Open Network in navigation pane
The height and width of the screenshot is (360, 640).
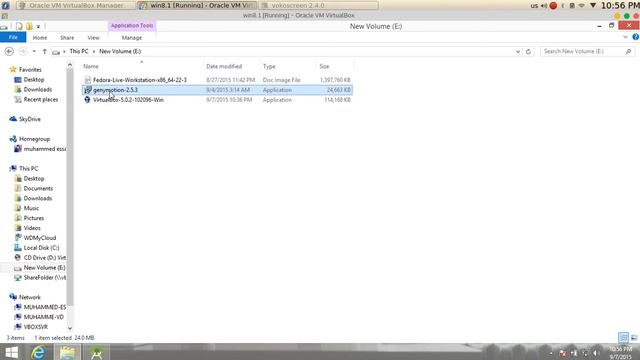coord(29,297)
